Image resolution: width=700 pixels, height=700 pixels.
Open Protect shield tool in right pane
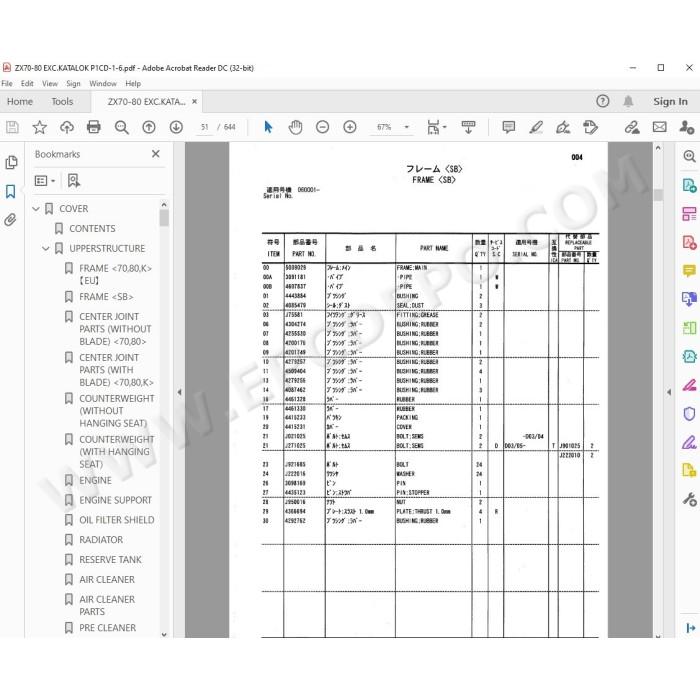click(x=689, y=414)
